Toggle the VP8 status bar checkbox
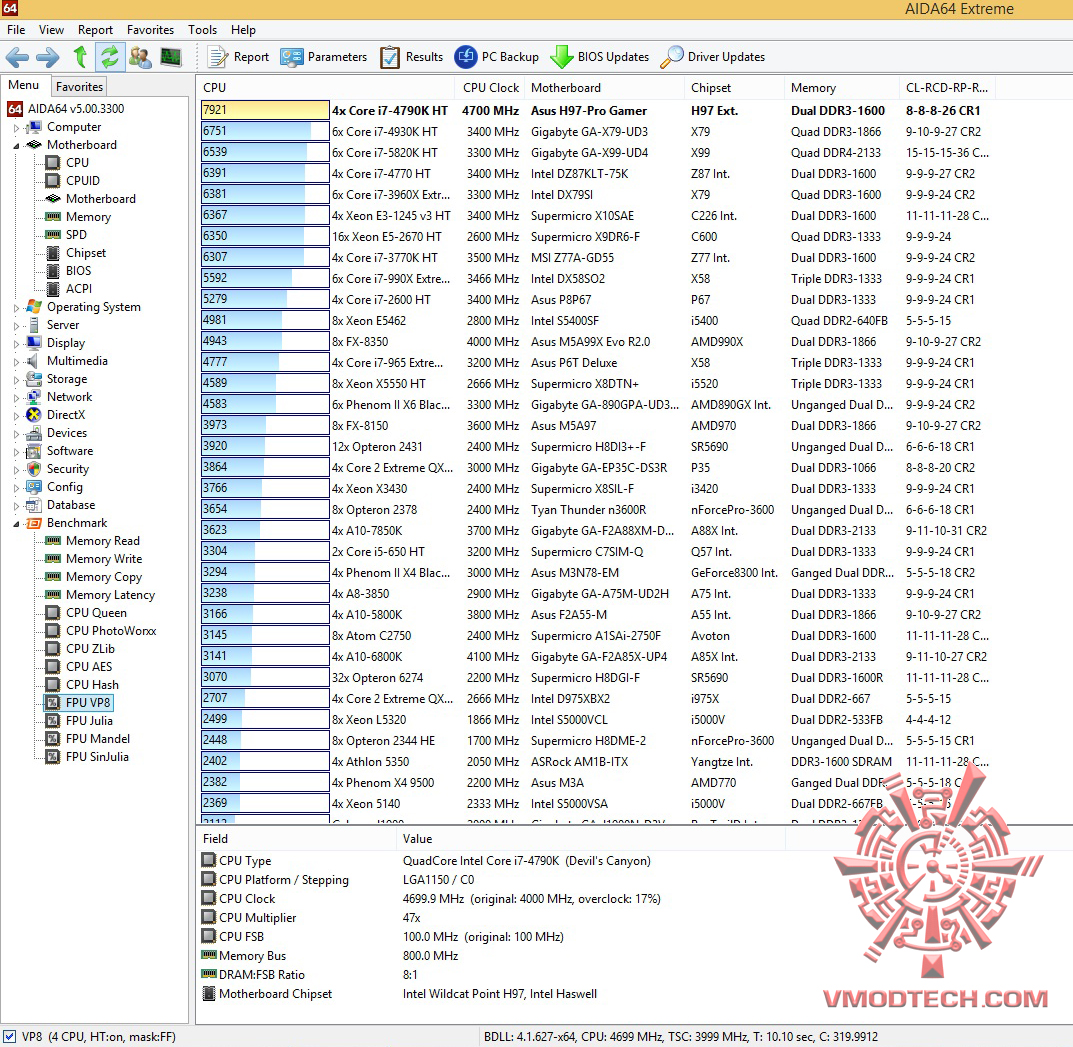This screenshot has width=1073, height=1047. click(x=10, y=1037)
